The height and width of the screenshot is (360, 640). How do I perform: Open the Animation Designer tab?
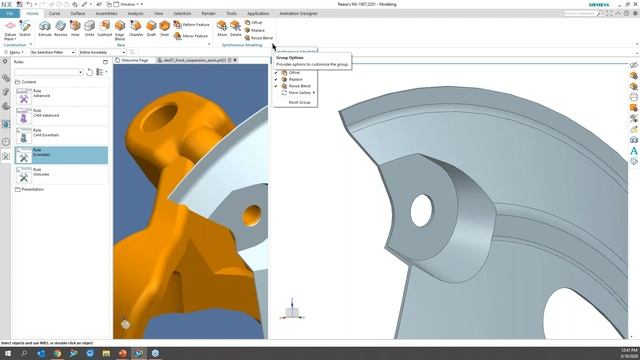click(x=298, y=13)
